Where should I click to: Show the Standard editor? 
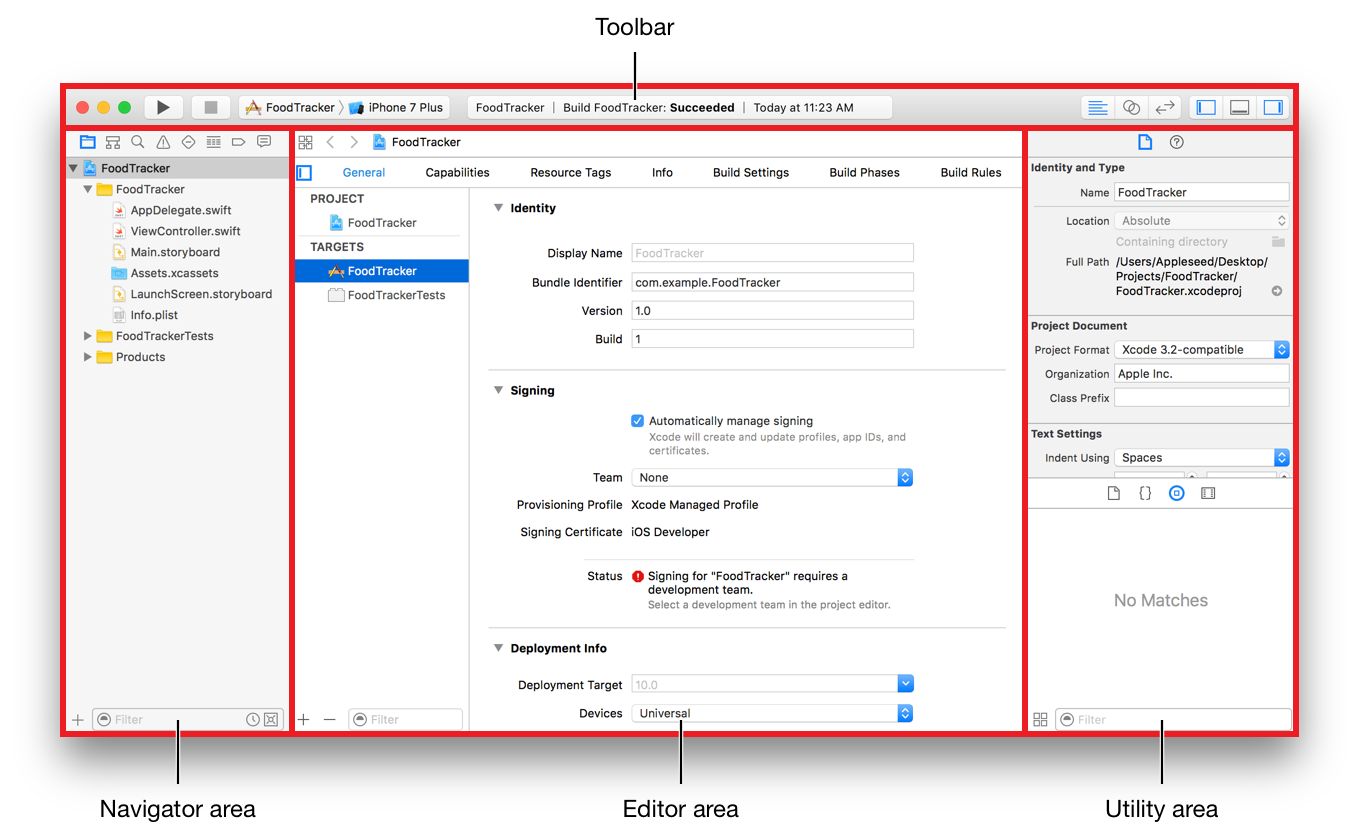1098,107
